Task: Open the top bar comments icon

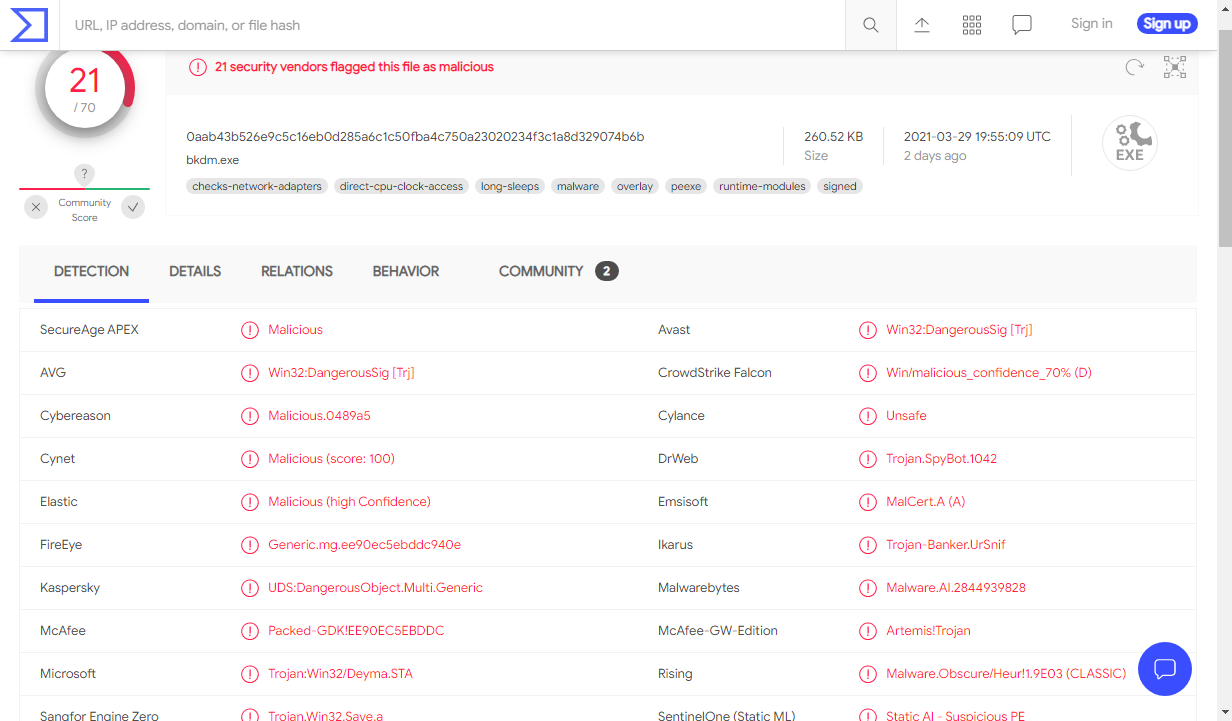Action: click(x=1022, y=25)
